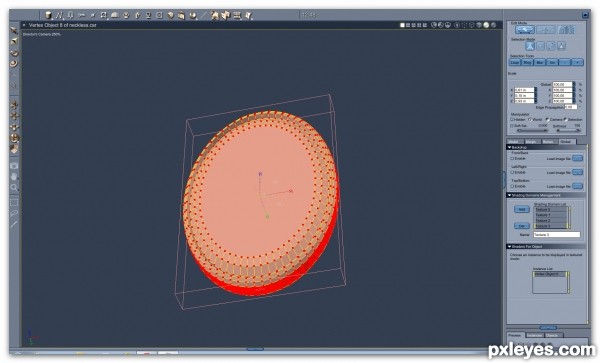The width and height of the screenshot is (600, 363).
Task: Collapse the Shaders For Object section
Action: tap(509, 247)
